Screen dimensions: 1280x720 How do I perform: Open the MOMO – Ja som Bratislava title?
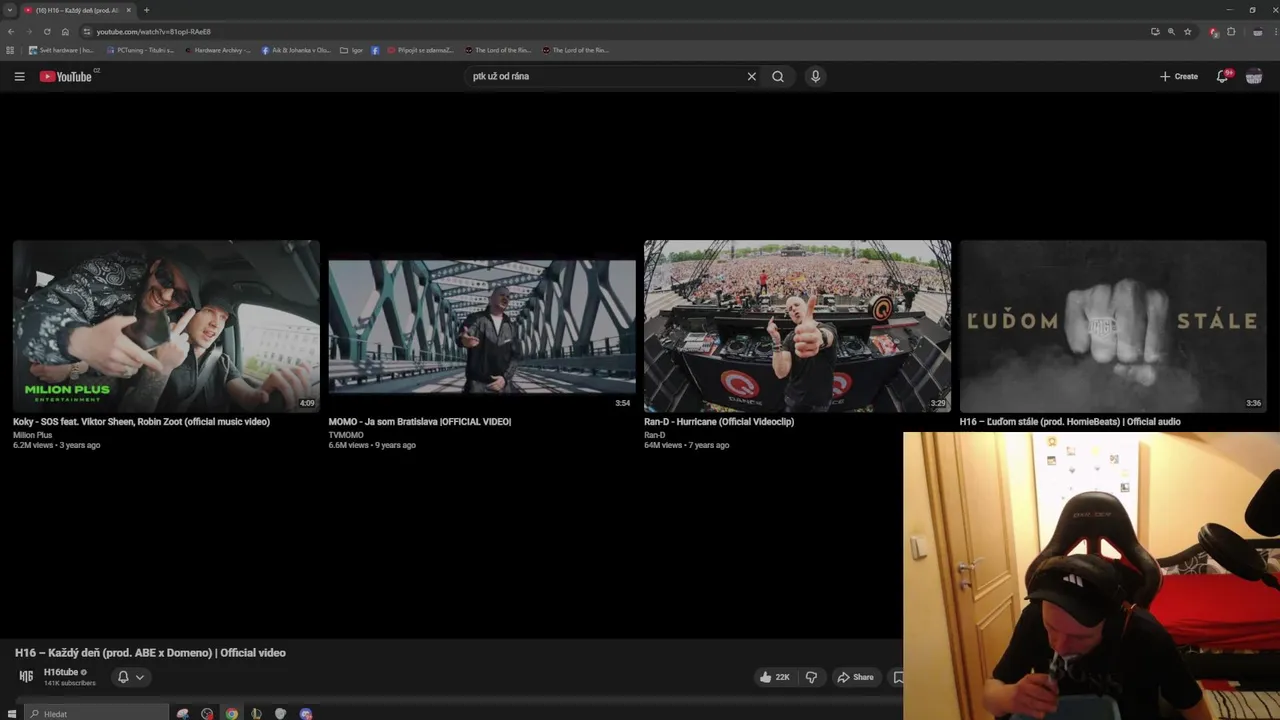pyautogui.click(x=420, y=422)
